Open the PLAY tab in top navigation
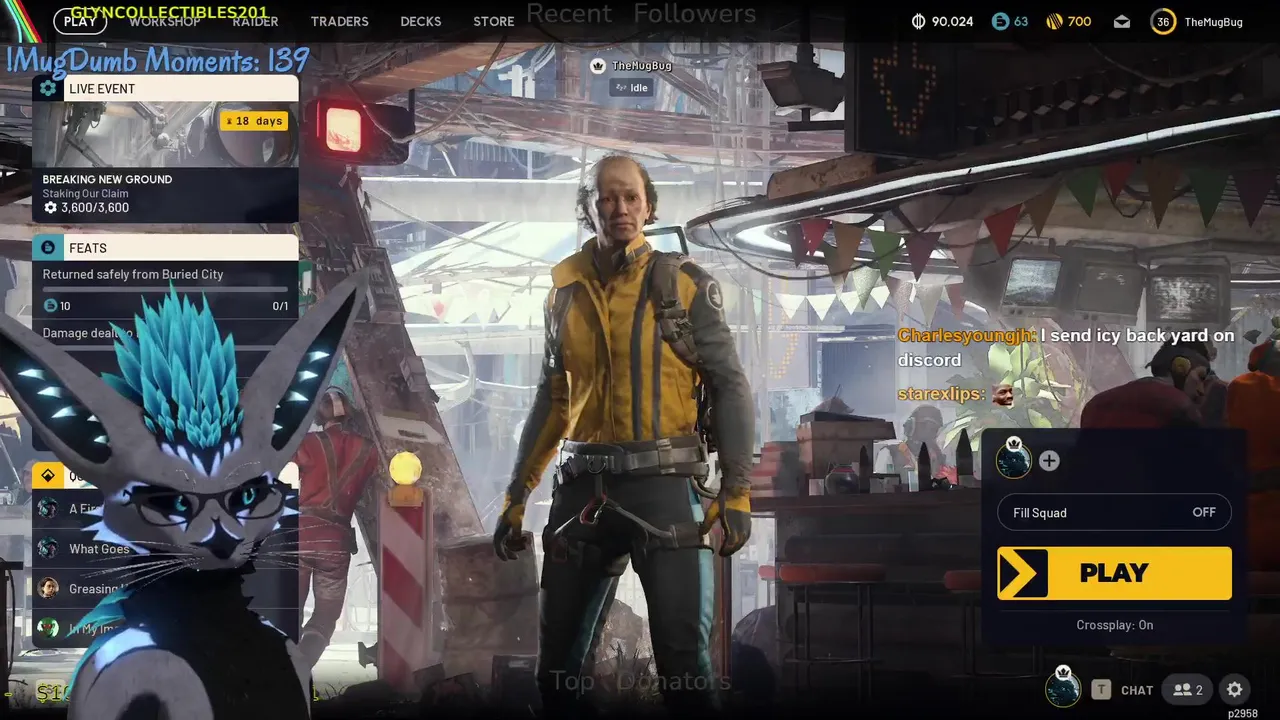The width and height of the screenshot is (1280, 720). [80, 21]
